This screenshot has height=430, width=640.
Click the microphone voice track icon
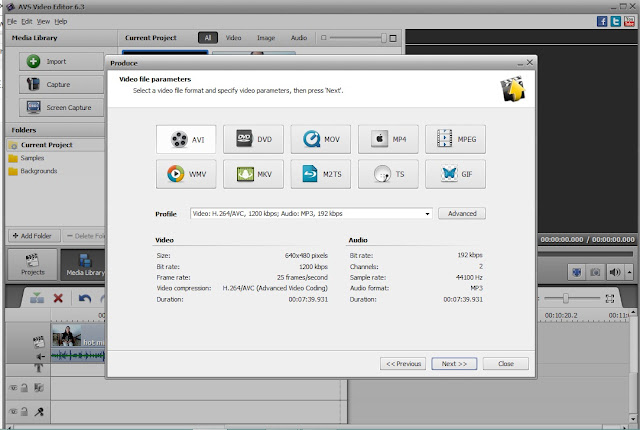[x=39, y=412]
